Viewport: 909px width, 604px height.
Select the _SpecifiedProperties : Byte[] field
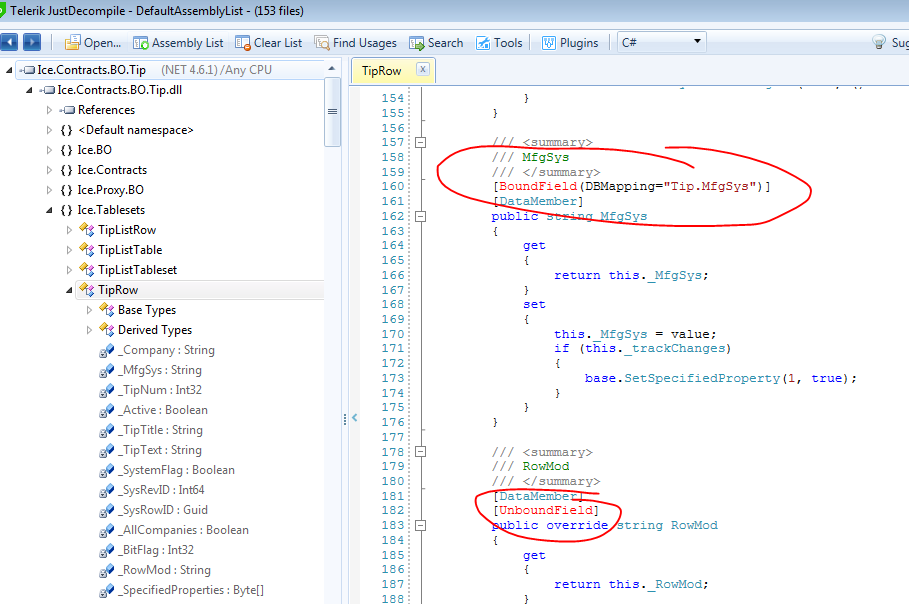pos(192,590)
